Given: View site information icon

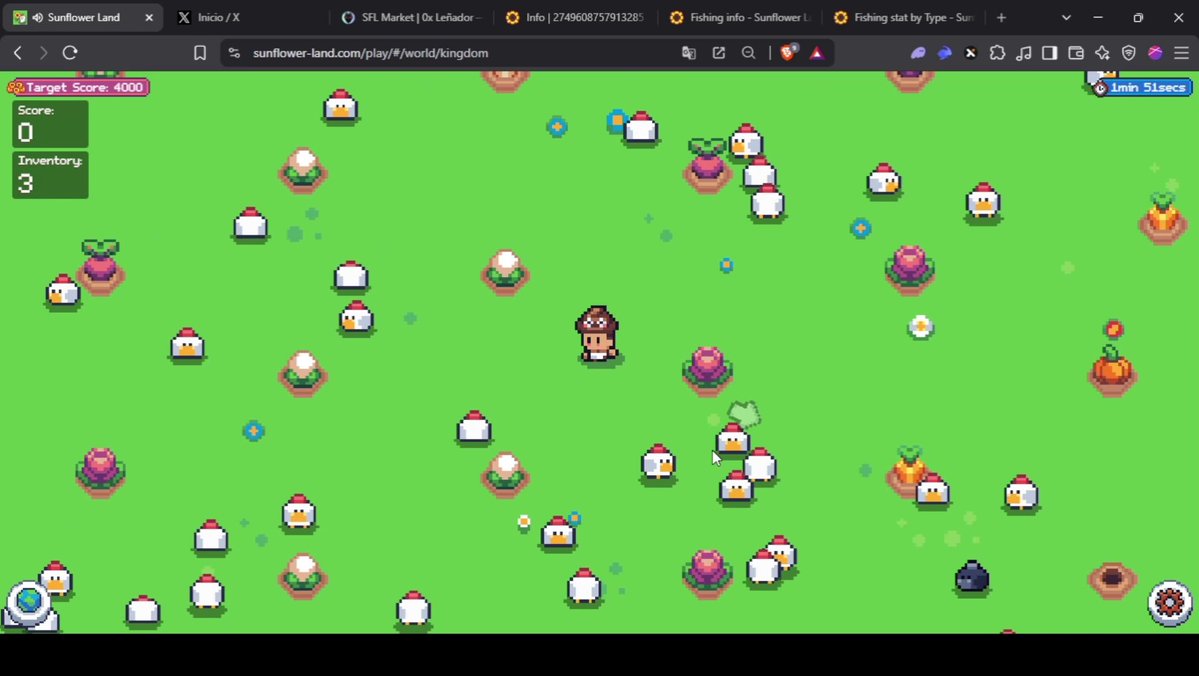Looking at the screenshot, I should click(234, 53).
